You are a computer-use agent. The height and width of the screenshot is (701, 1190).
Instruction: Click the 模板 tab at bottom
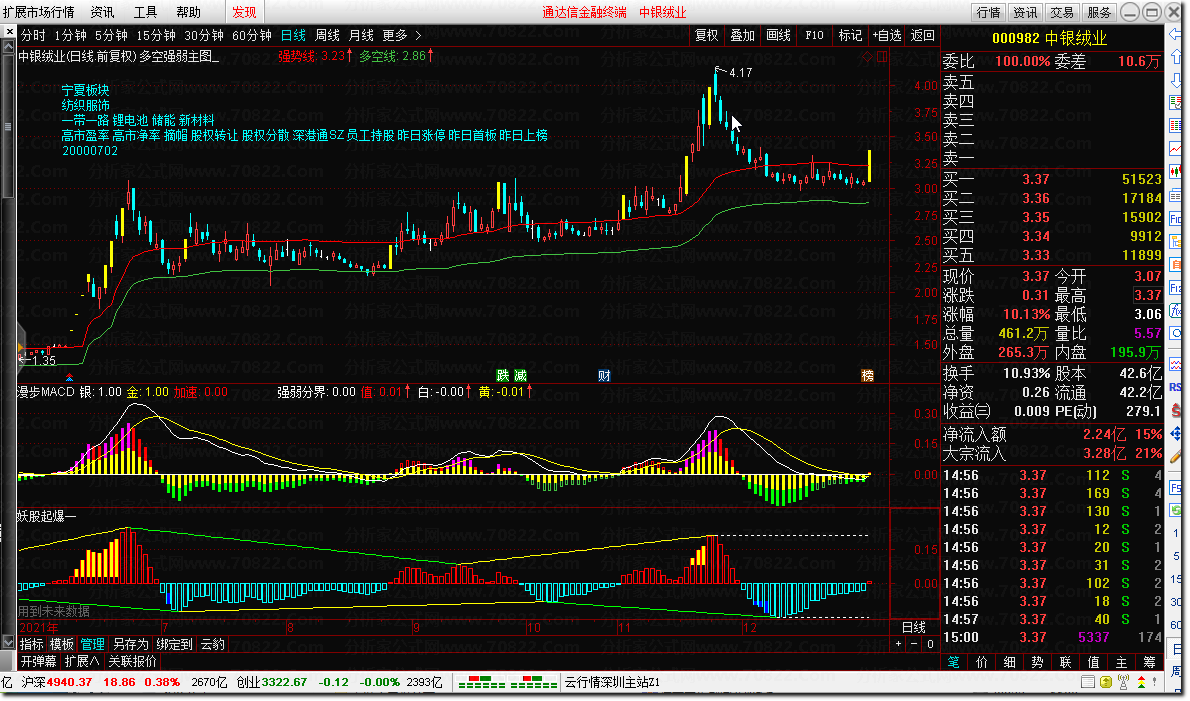(62, 644)
